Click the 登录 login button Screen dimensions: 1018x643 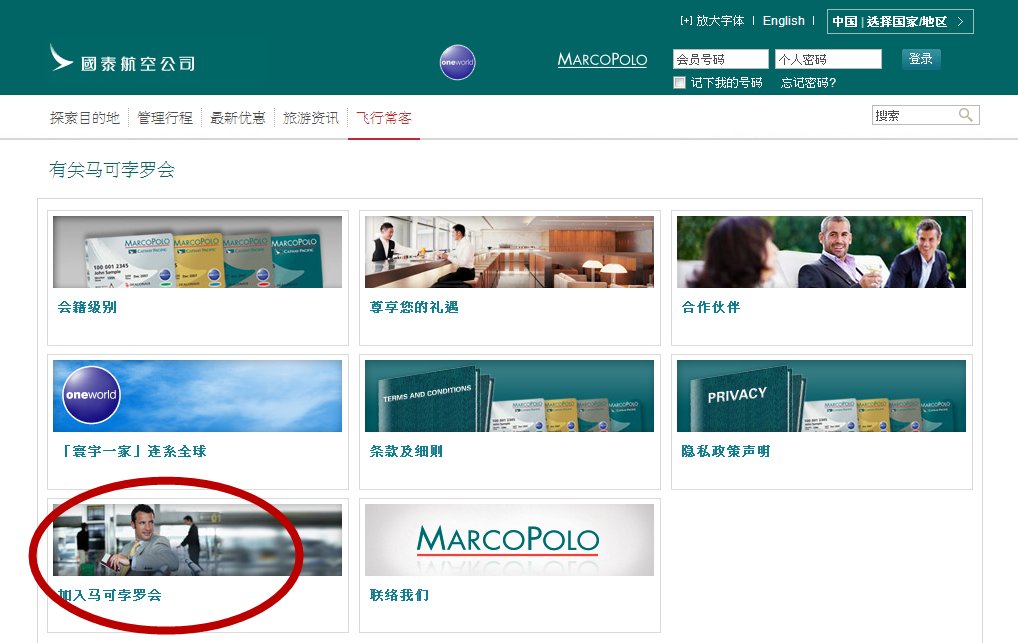(920, 58)
